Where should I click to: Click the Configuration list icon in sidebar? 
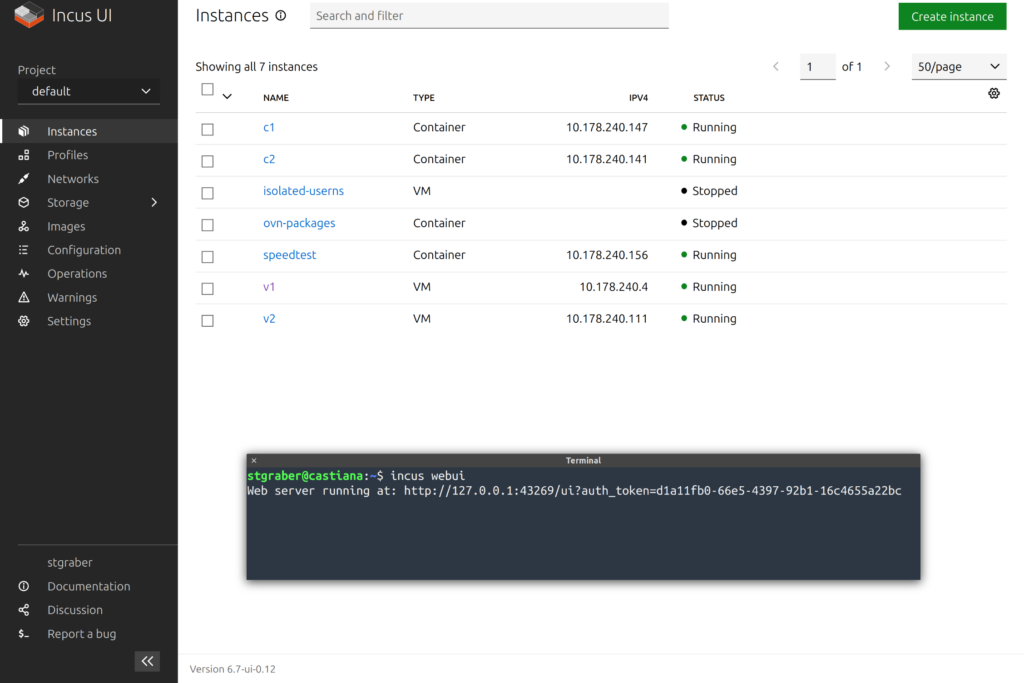click(x=24, y=250)
